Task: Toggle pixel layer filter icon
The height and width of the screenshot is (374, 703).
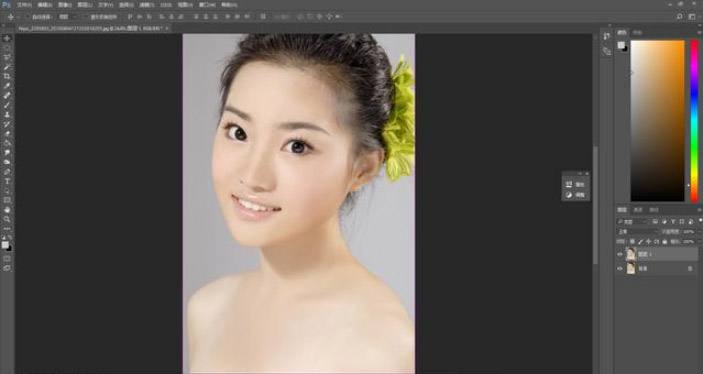Action: click(655, 222)
